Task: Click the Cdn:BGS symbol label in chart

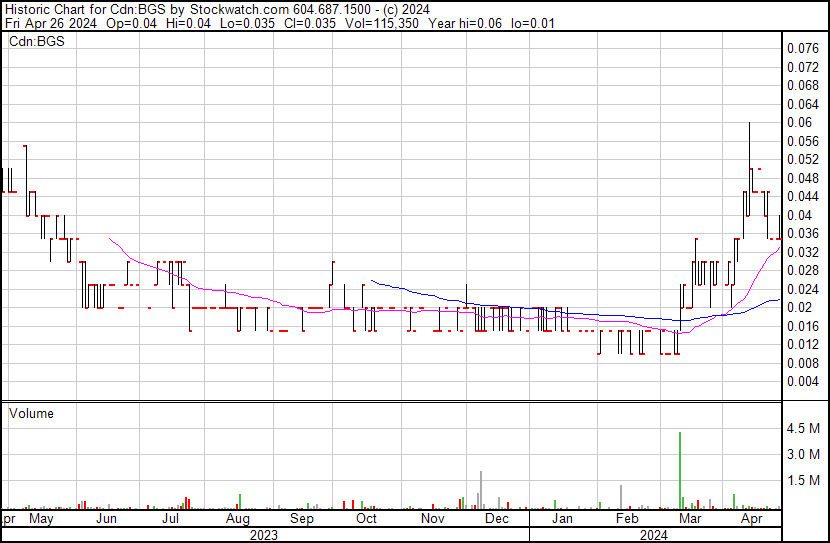Action: click(x=37, y=41)
